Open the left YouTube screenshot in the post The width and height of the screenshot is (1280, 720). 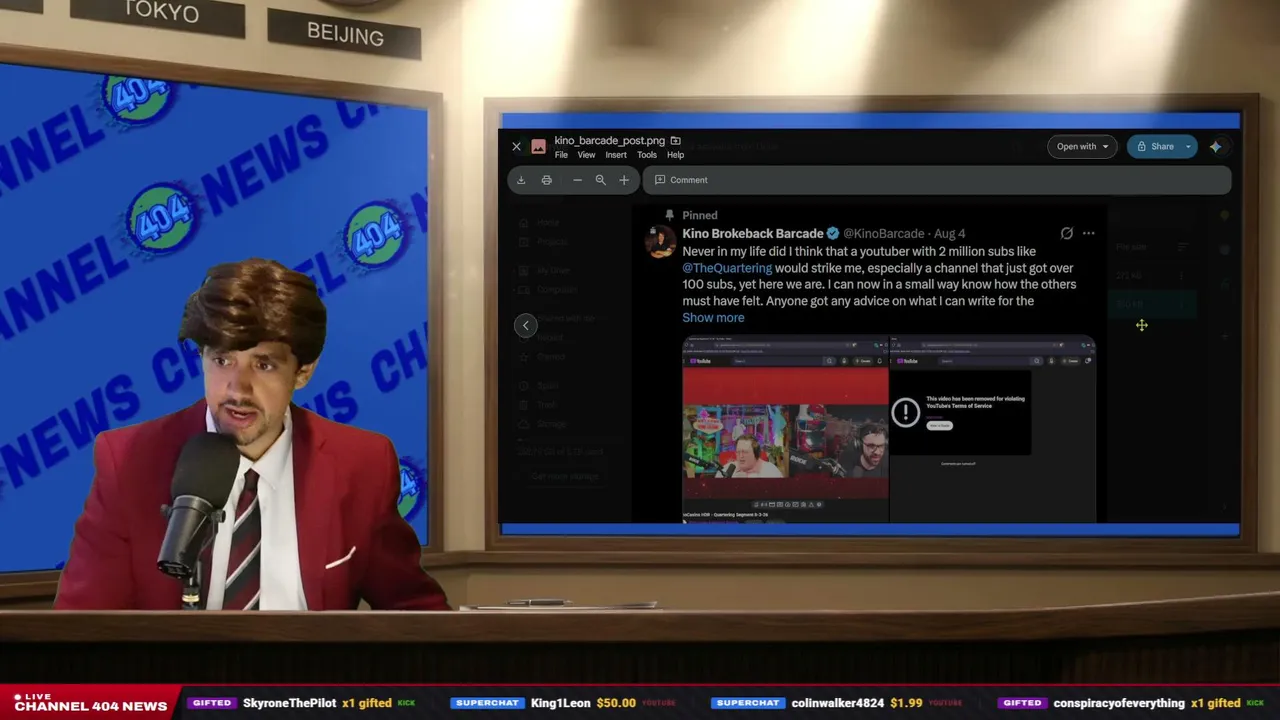click(x=785, y=430)
